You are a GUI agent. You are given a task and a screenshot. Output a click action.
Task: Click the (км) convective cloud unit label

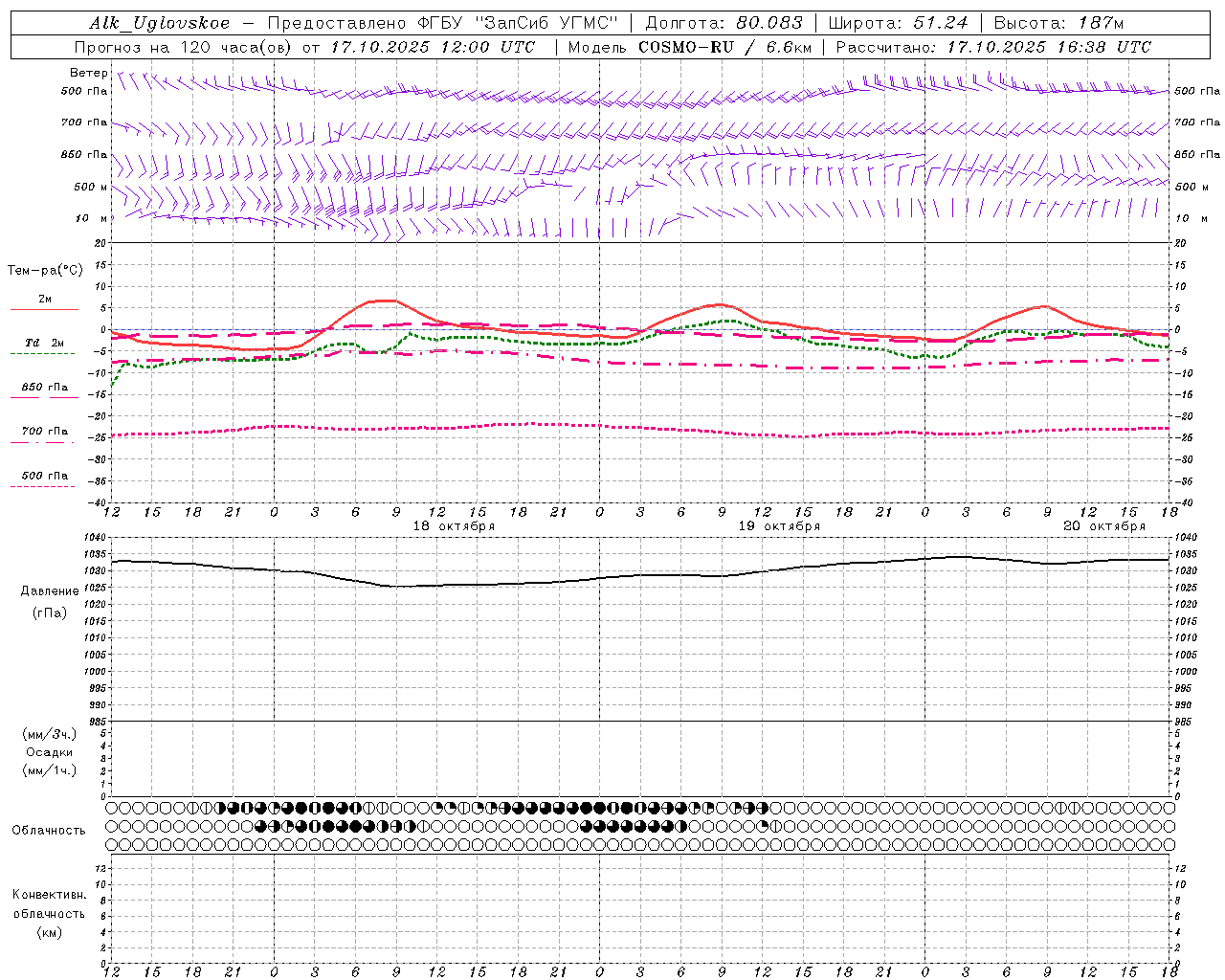point(49,932)
